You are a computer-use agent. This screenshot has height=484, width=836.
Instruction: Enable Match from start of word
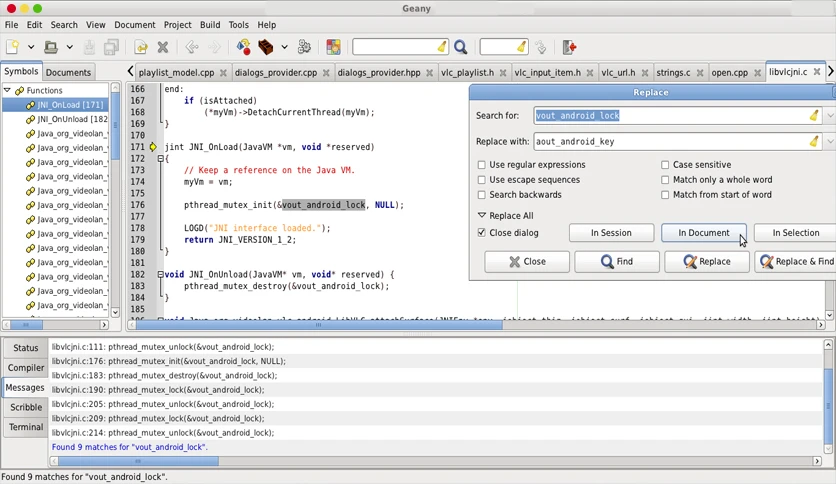pos(665,195)
